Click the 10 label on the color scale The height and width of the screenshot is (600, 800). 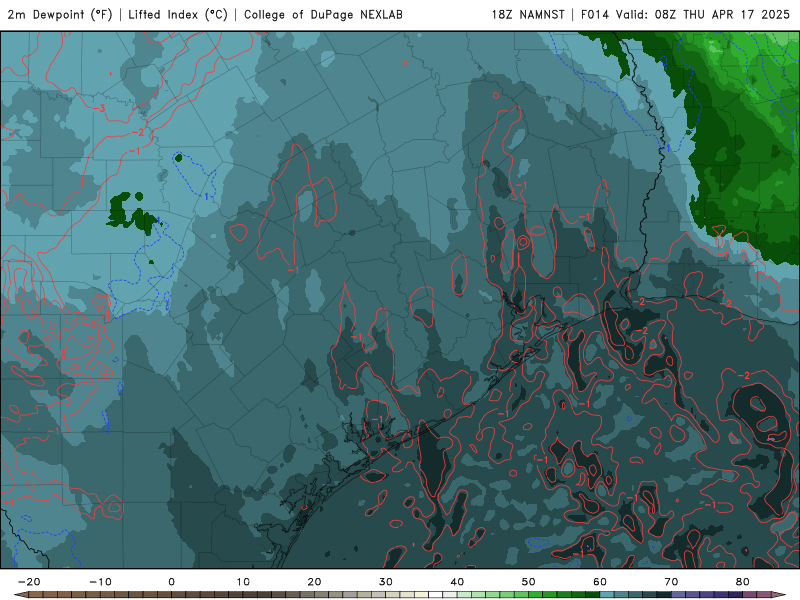pos(243,582)
